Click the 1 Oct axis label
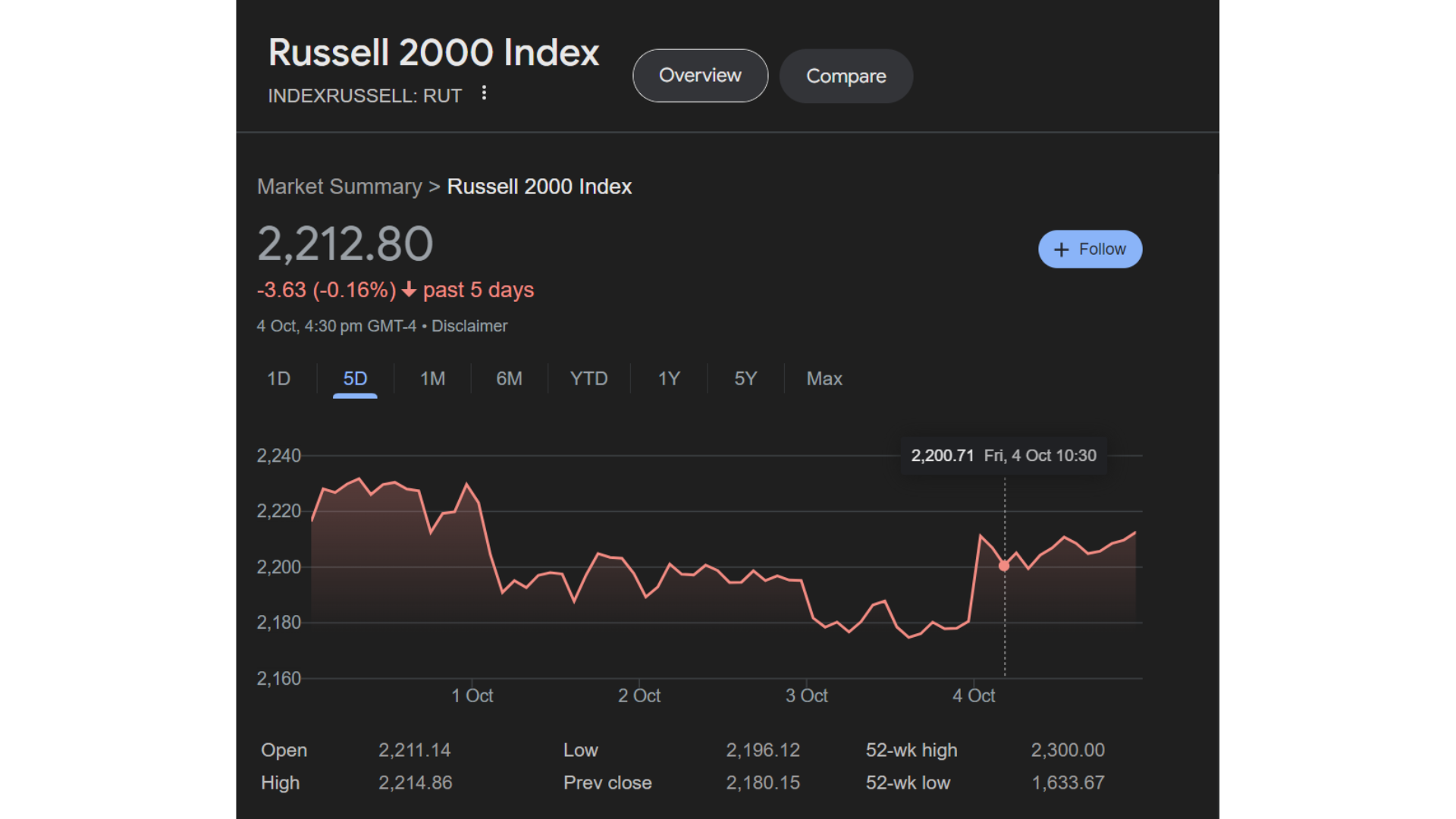 tap(472, 695)
